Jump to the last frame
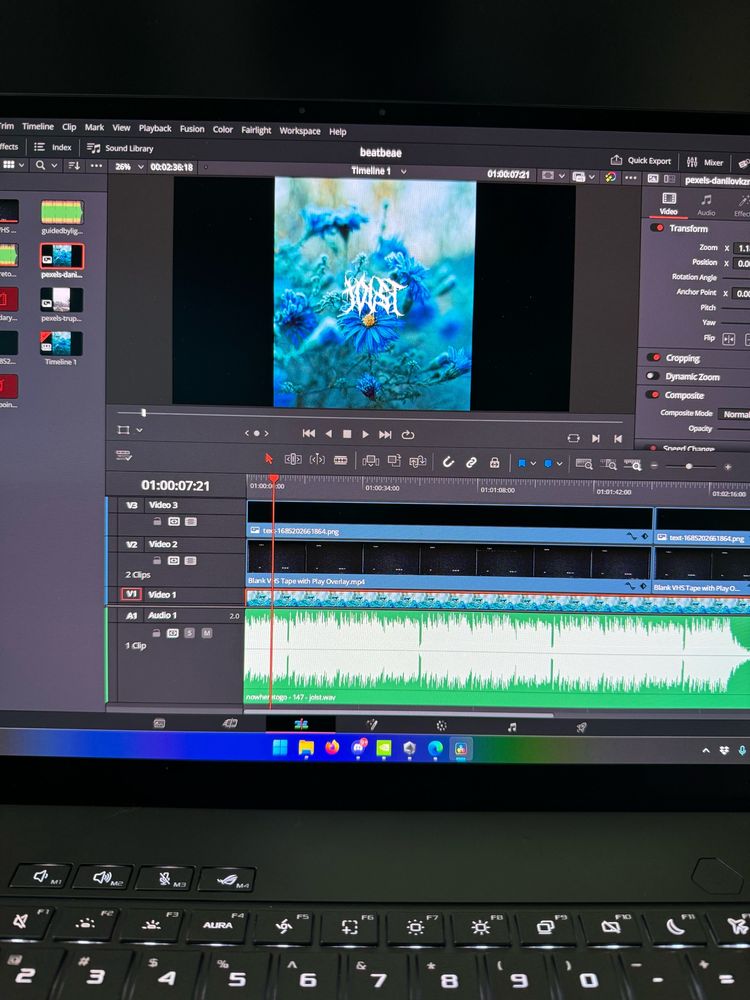This screenshot has width=750, height=1000. pos(385,434)
